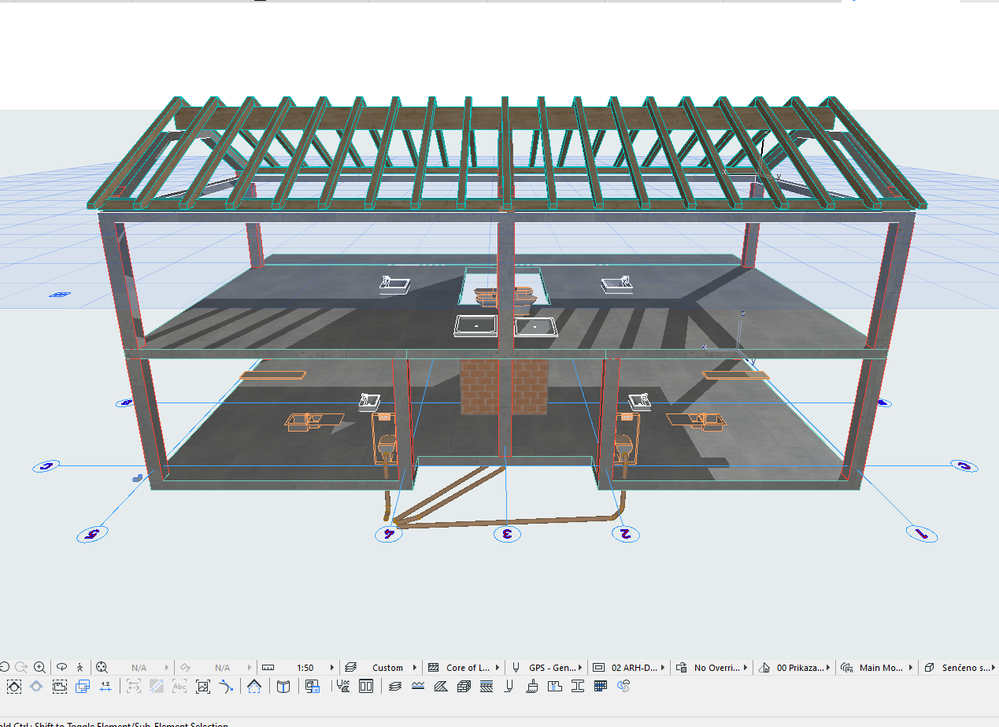Viewport: 999px width, 727px height.
Task: Toggle the split-window panes icon
Action: coord(364,686)
